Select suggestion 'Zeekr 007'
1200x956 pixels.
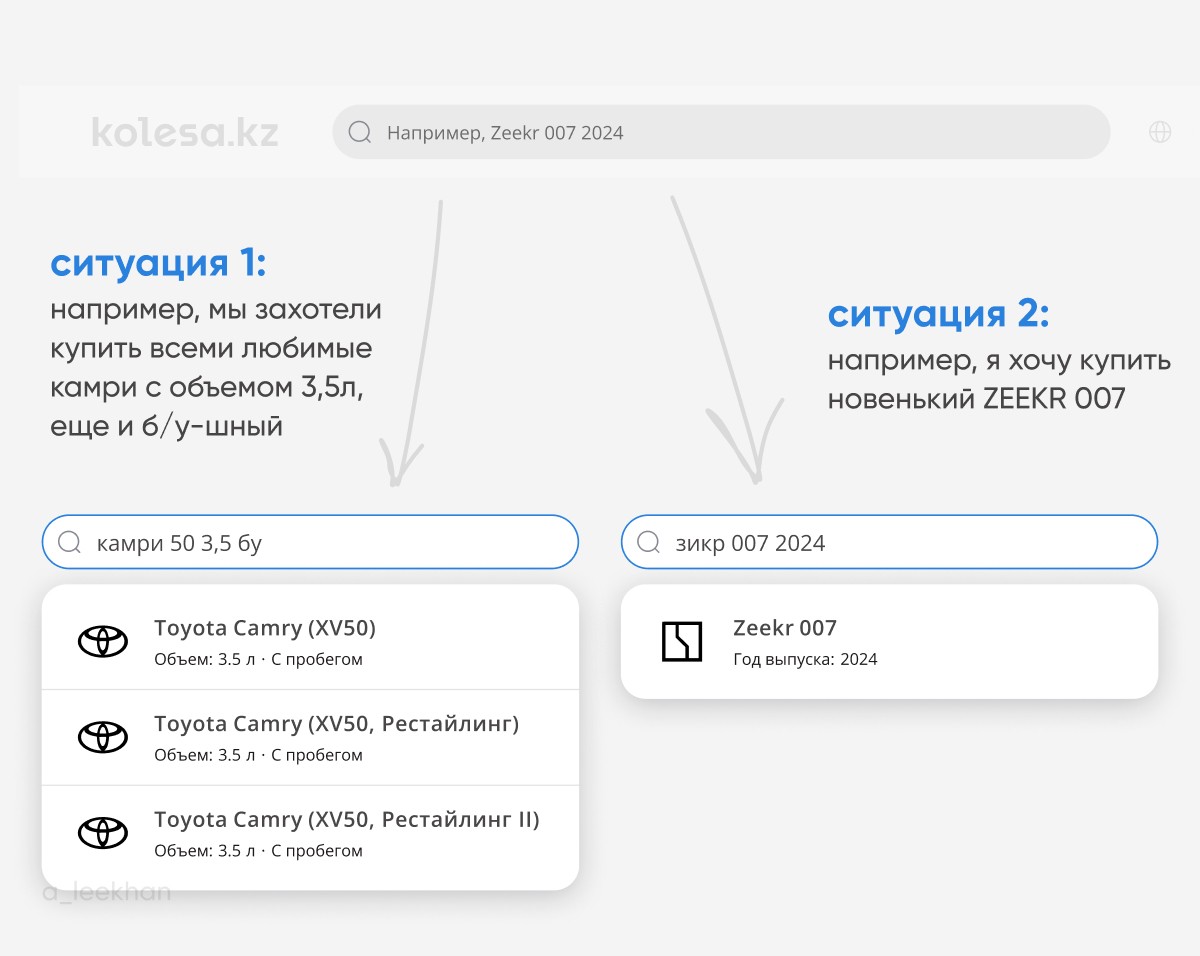[x=889, y=641]
